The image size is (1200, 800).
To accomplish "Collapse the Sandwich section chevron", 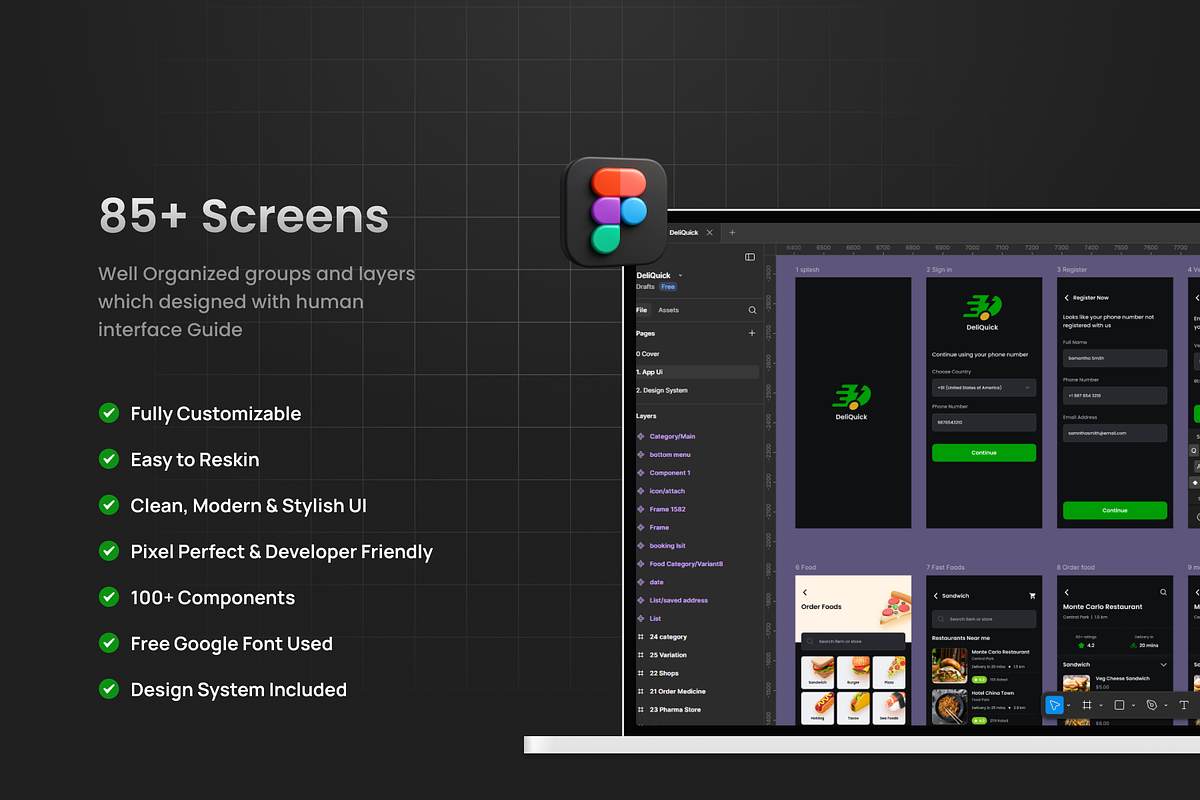I will [1163, 664].
